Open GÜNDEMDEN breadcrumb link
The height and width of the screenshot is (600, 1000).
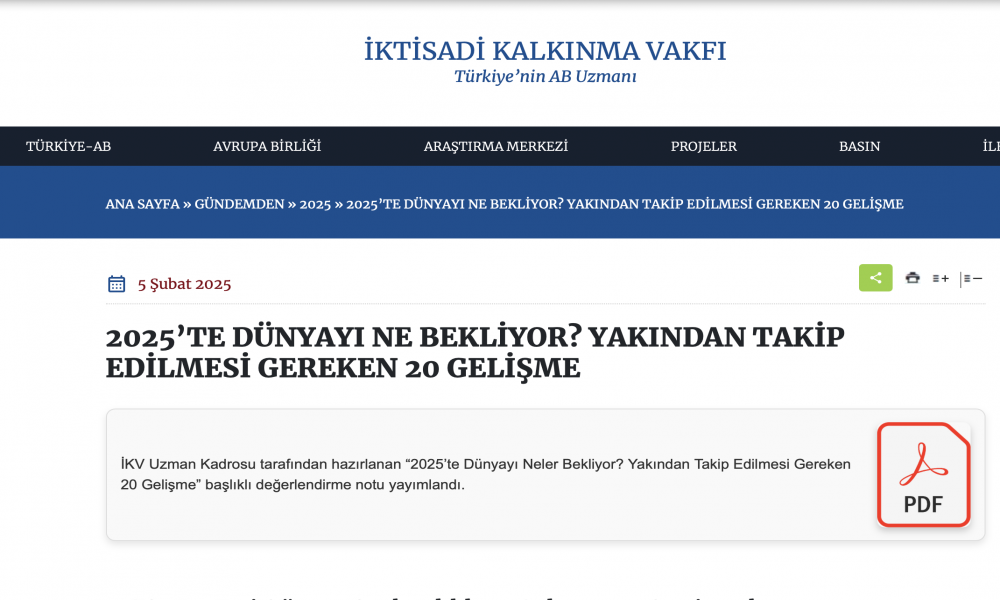point(239,204)
